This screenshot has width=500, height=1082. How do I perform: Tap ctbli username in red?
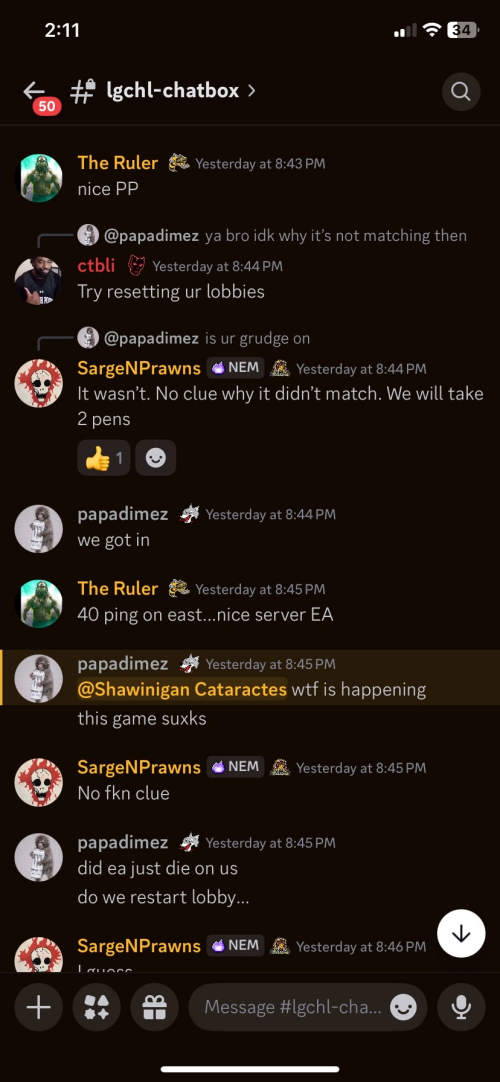pyautogui.click(x=97, y=266)
